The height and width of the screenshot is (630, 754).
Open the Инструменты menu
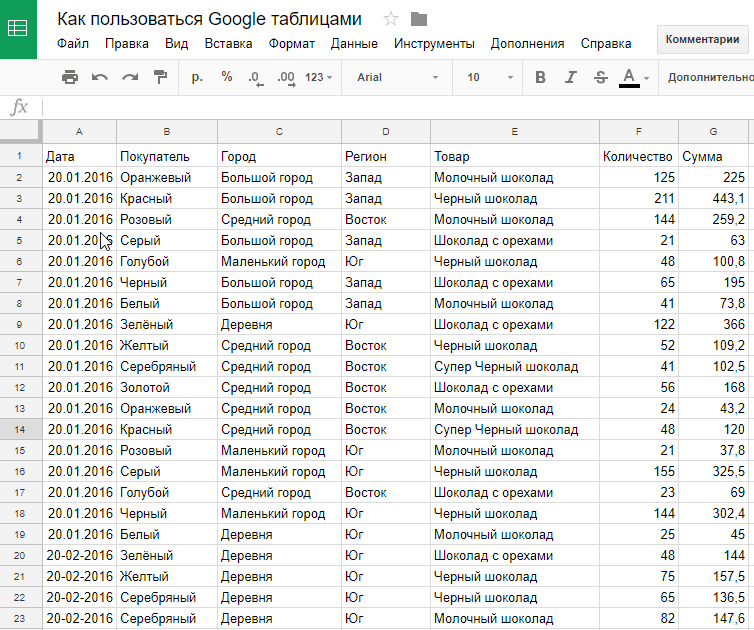pyautogui.click(x=434, y=44)
